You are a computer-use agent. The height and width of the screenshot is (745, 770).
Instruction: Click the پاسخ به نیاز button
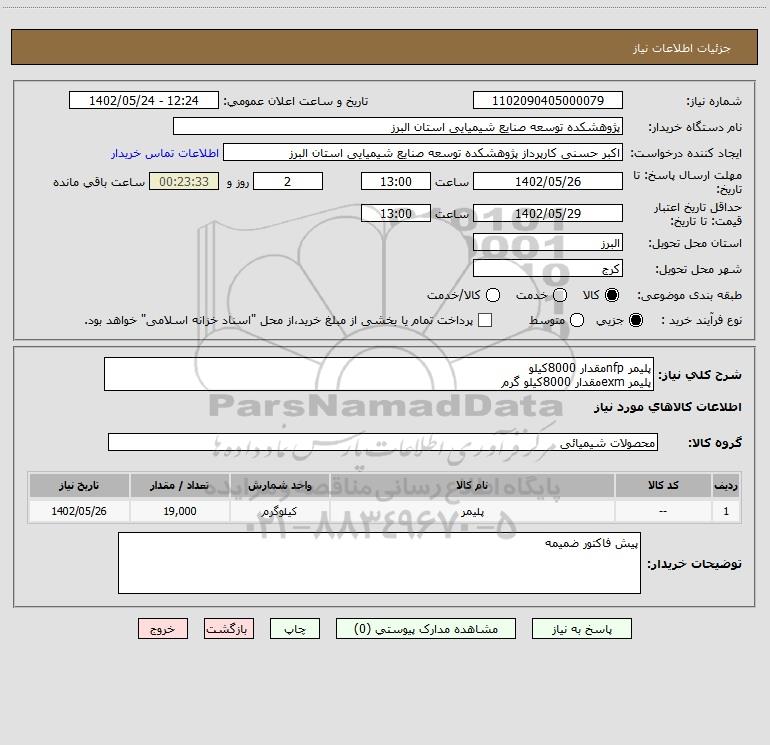581,629
